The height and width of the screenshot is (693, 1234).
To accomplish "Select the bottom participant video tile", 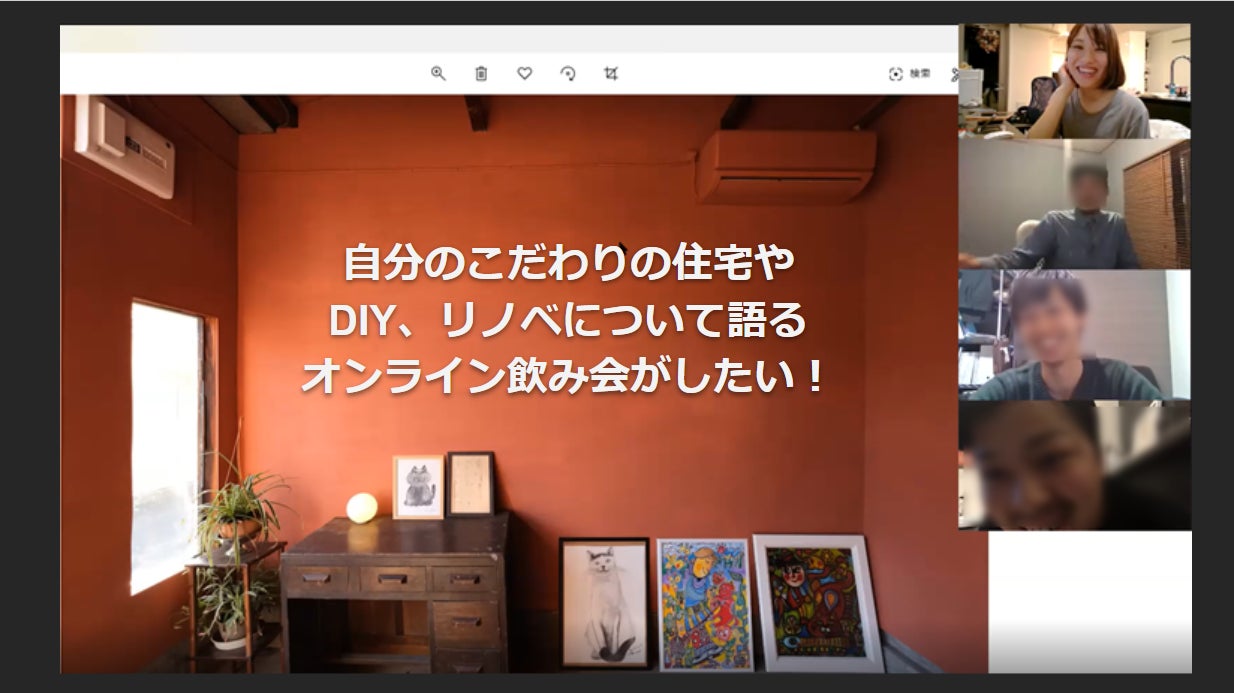I will click(x=1074, y=465).
